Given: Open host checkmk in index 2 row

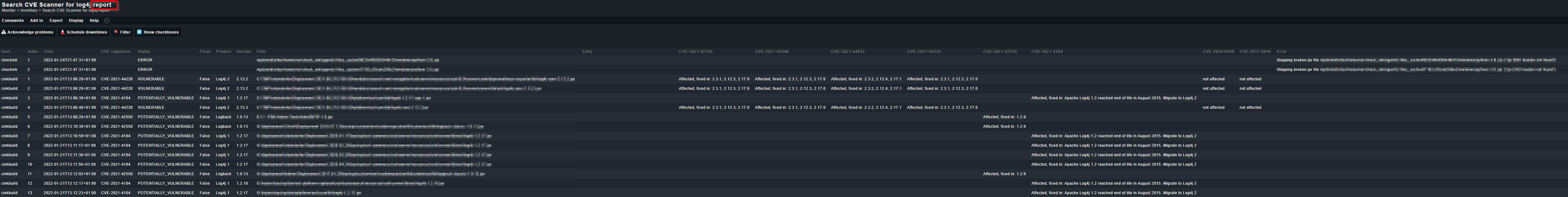Looking at the screenshot, I should (9, 69).
